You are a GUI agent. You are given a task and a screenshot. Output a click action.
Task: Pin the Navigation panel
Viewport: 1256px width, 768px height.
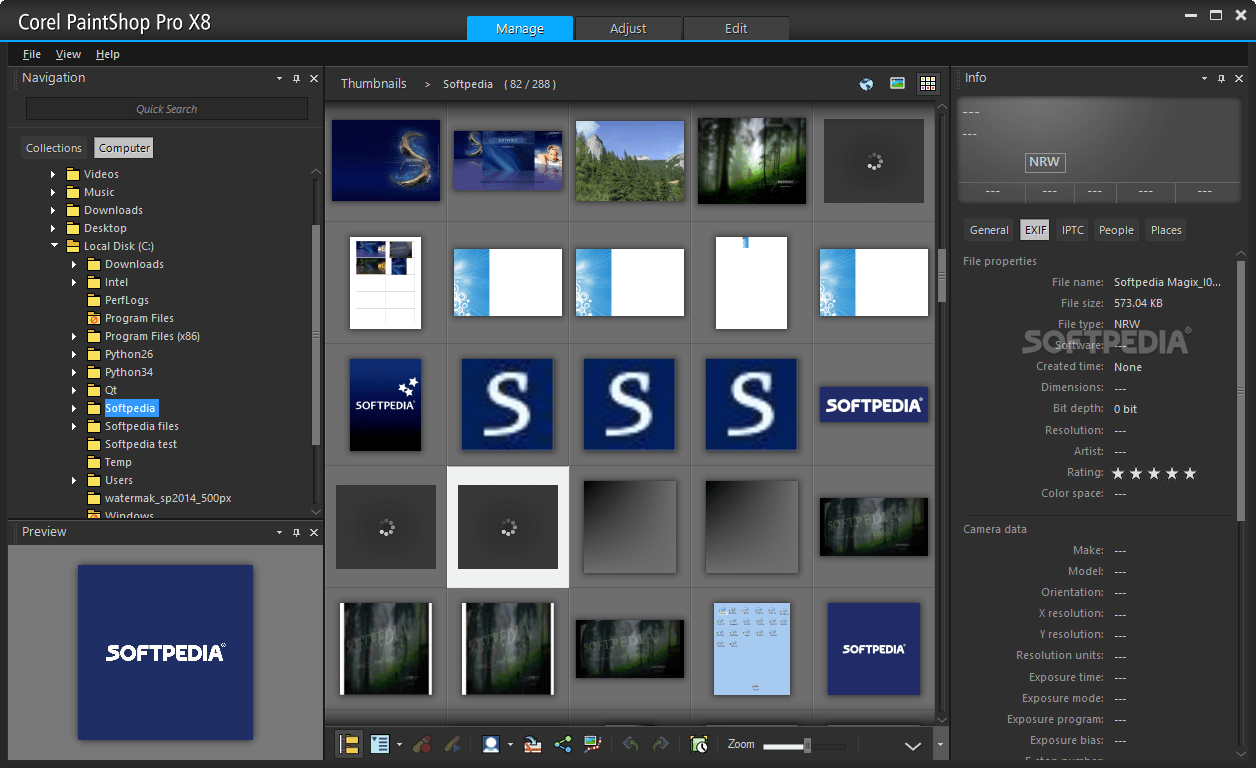pyautogui.click(x=296, y=77)
